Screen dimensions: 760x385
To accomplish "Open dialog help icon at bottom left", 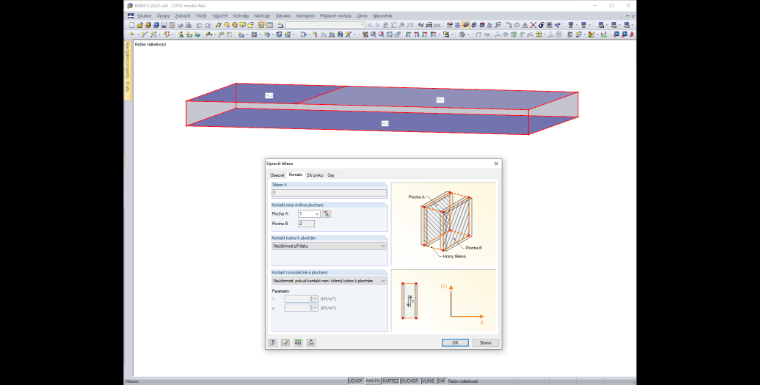I will 273,342.
